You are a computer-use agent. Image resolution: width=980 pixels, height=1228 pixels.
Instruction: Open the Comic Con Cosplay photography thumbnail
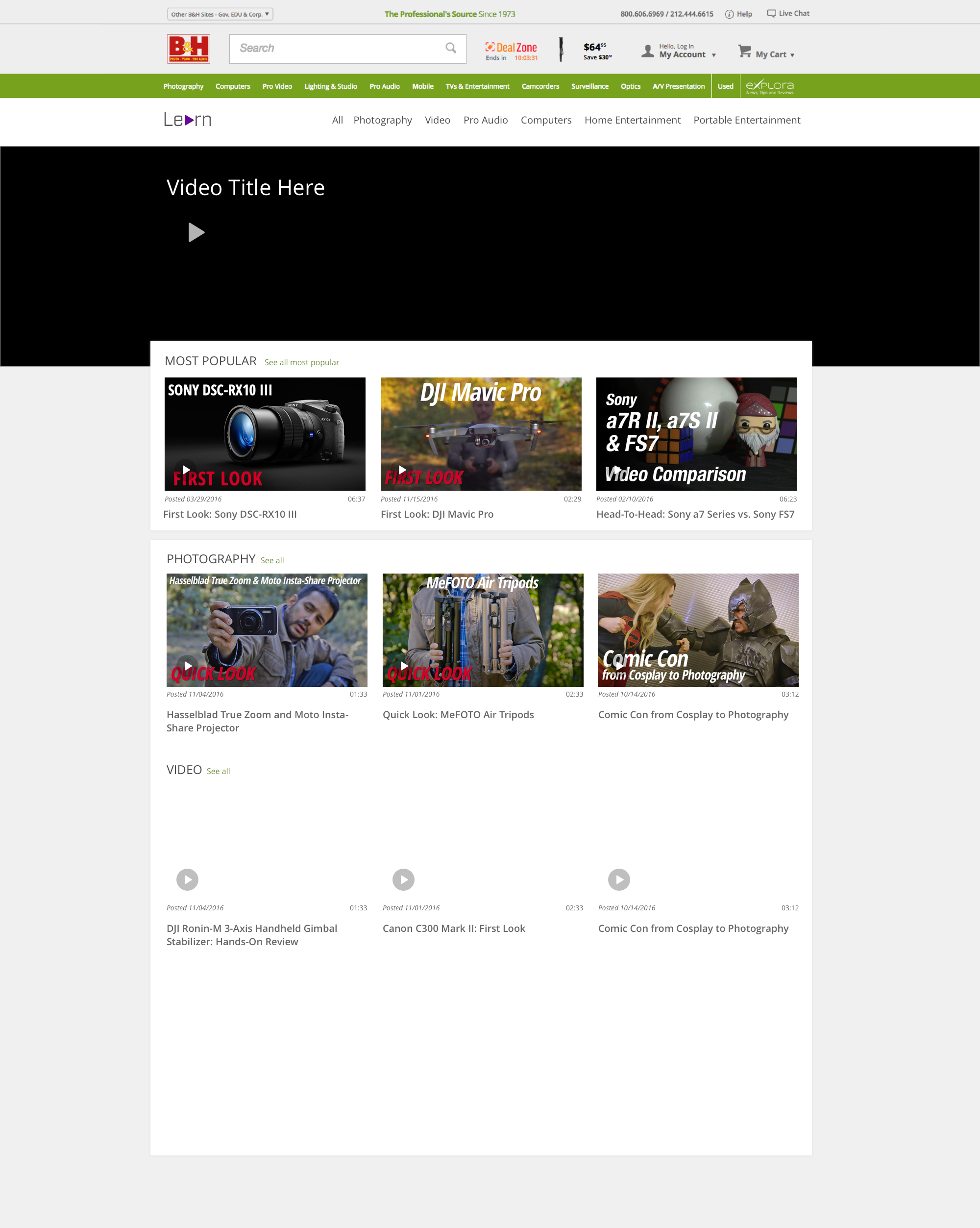tap(698, 630)
